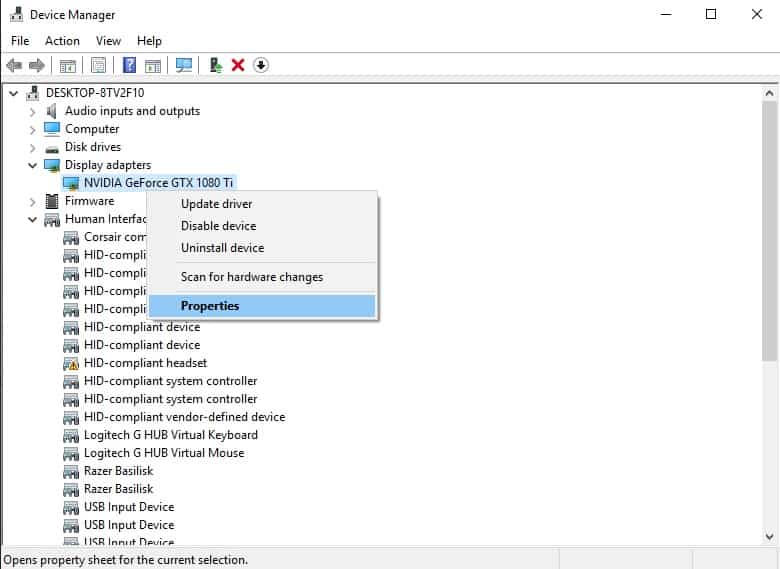Click the red X uninstall device icon
Screen dimensions: 780x569
[238, 65]
